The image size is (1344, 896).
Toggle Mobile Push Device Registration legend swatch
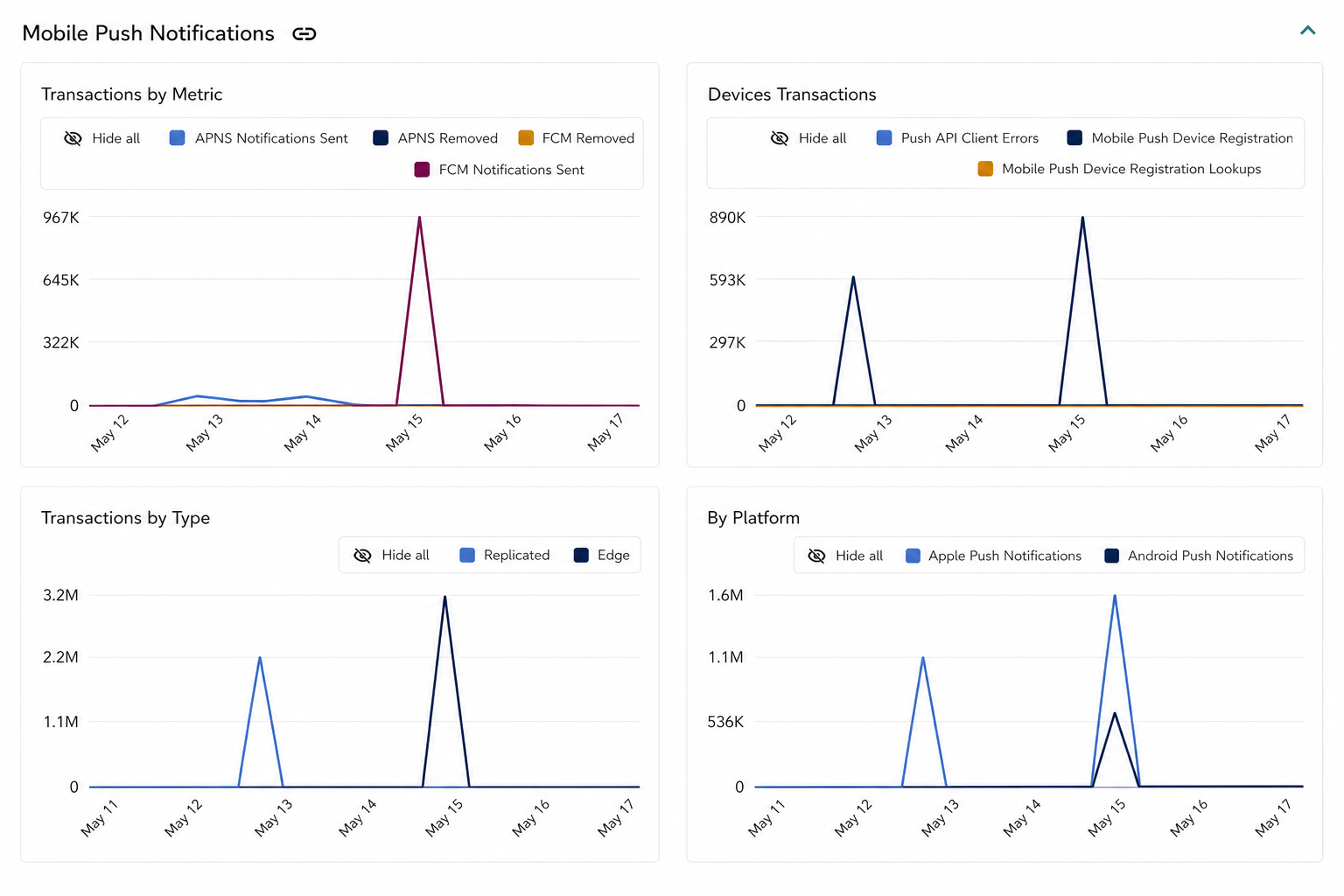(1074, 138)
